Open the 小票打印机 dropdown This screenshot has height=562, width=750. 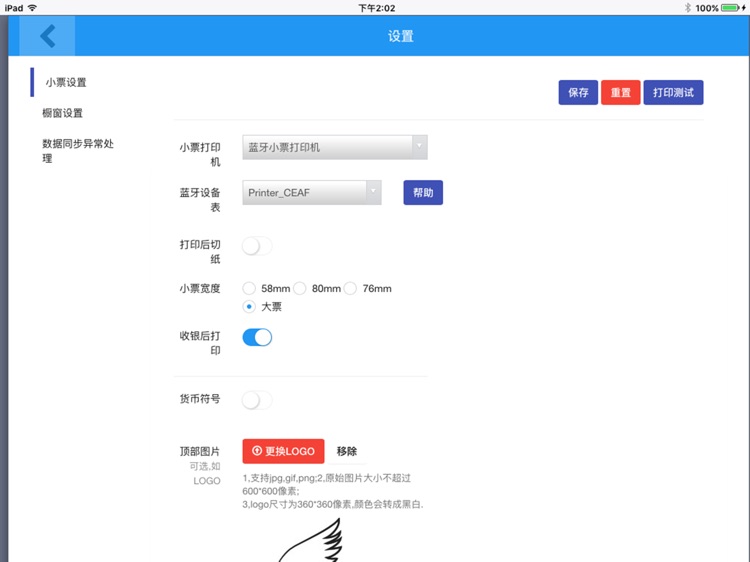[335, 147]
